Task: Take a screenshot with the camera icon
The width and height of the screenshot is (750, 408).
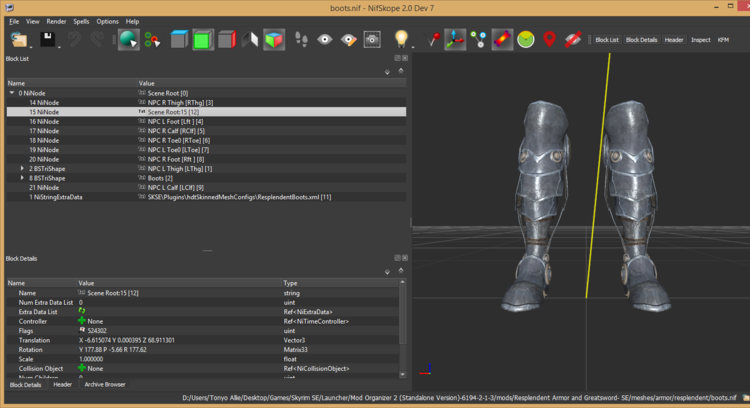Action: pos(372,40)
